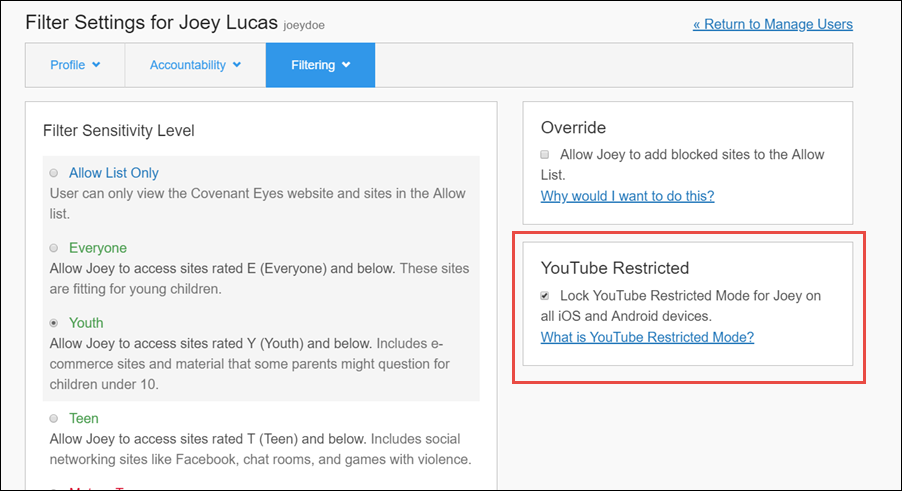Image resolution: width=902 pixels, height=491 pixels.
Task: Expand the Filtering dropdown chevron
Action: (x=346, y=65)
